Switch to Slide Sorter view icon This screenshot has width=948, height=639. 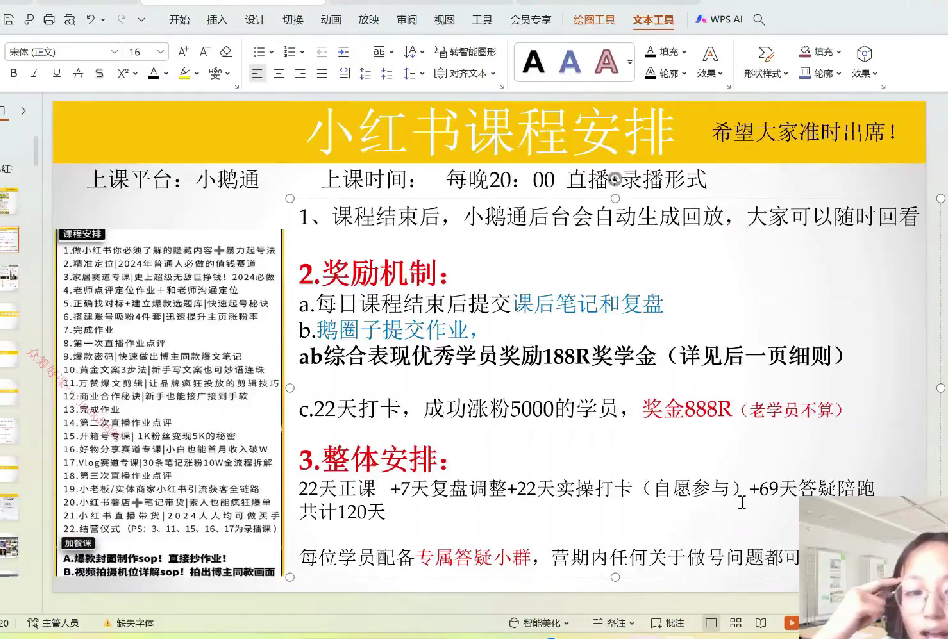pyautogui.click(x=736, y=622)
